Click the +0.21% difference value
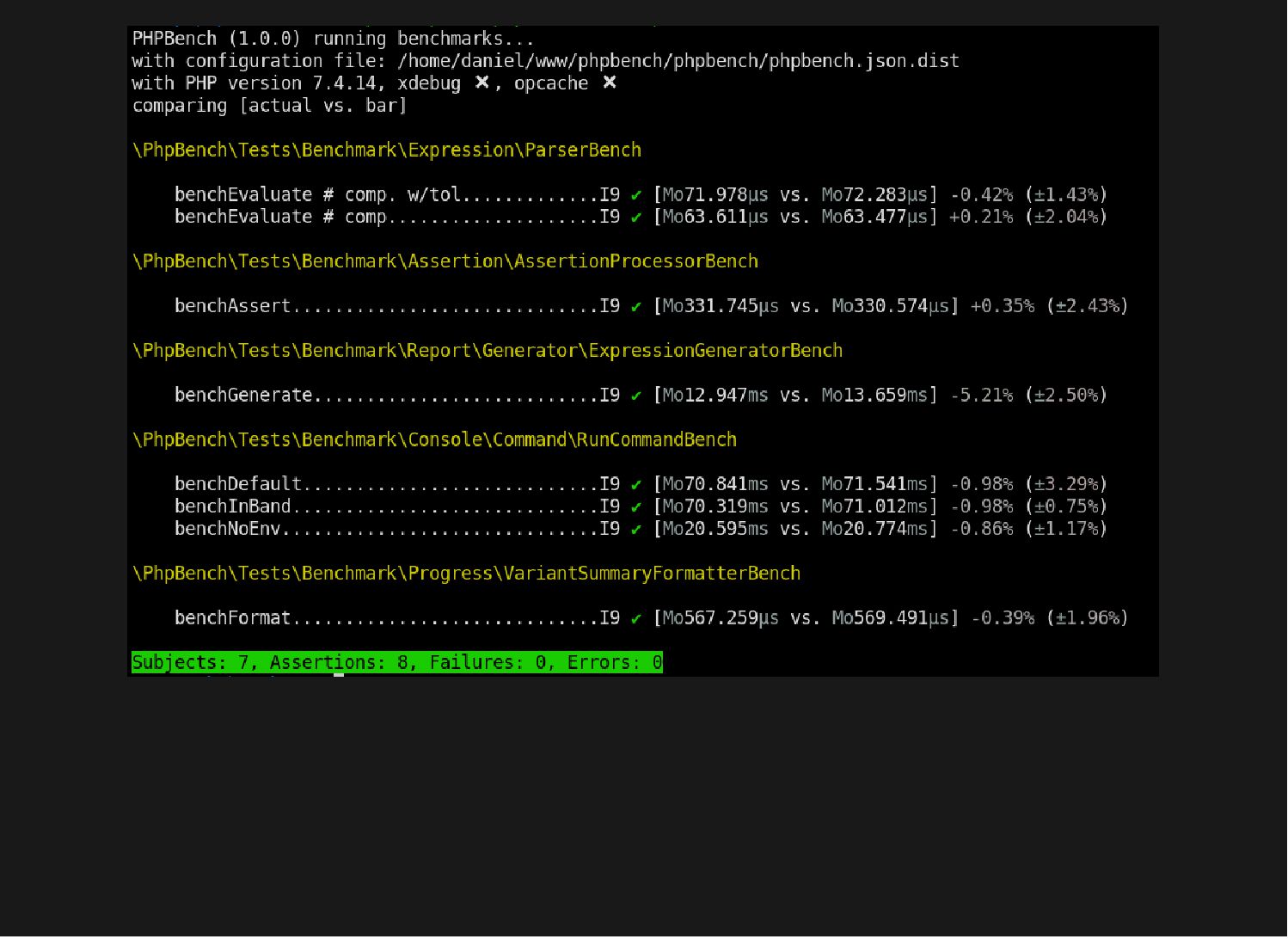 click(x=981, y=217)
